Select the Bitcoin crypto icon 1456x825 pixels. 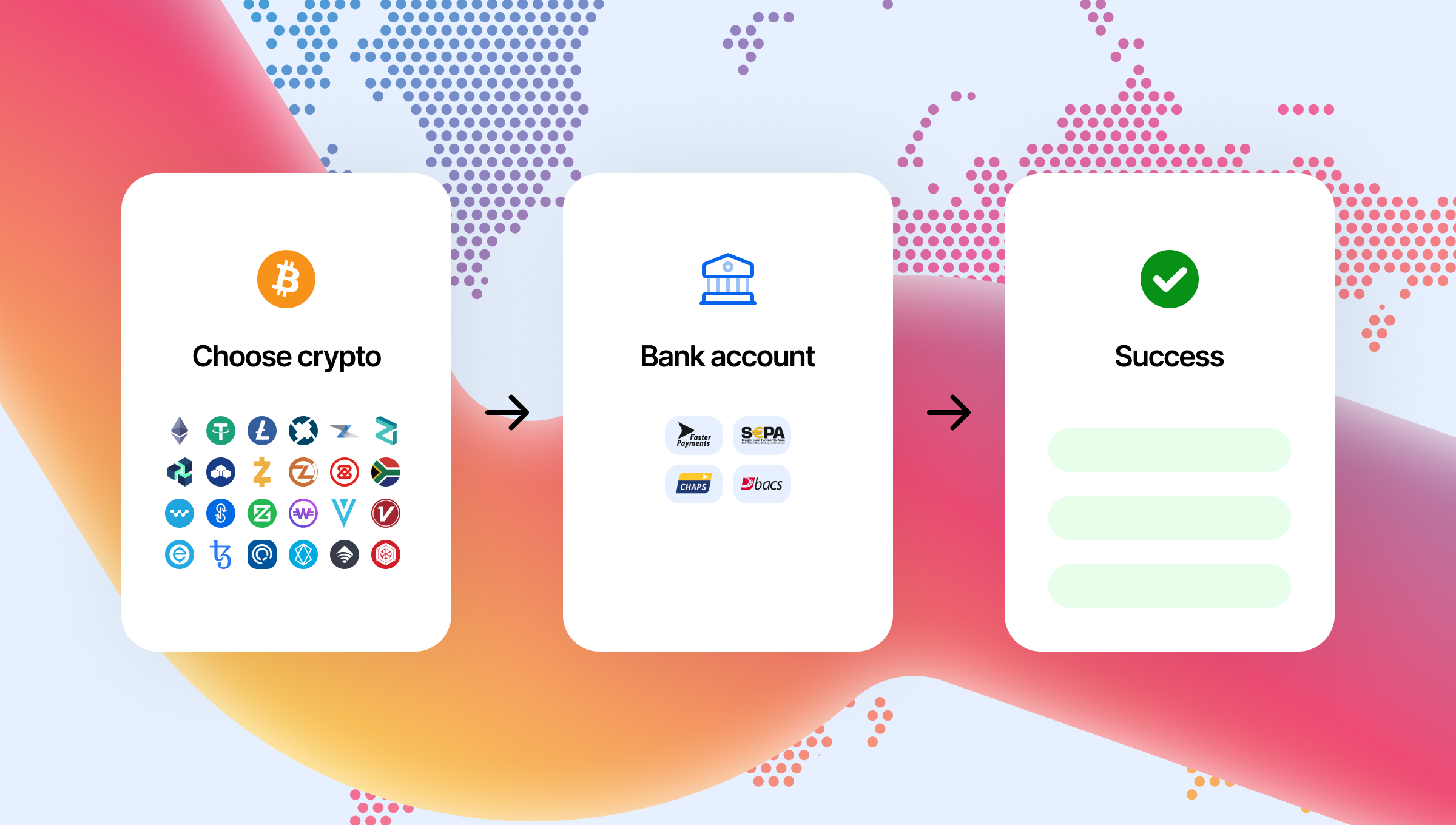pos(289,279)
